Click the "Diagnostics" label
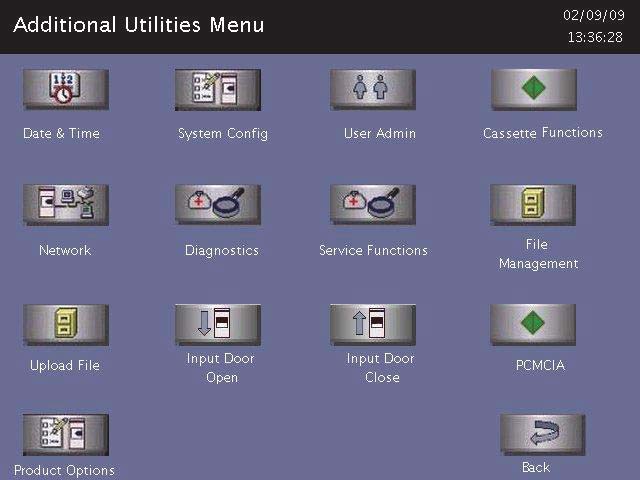The width and height of the screenshot is (640, 480). [222, 251]
